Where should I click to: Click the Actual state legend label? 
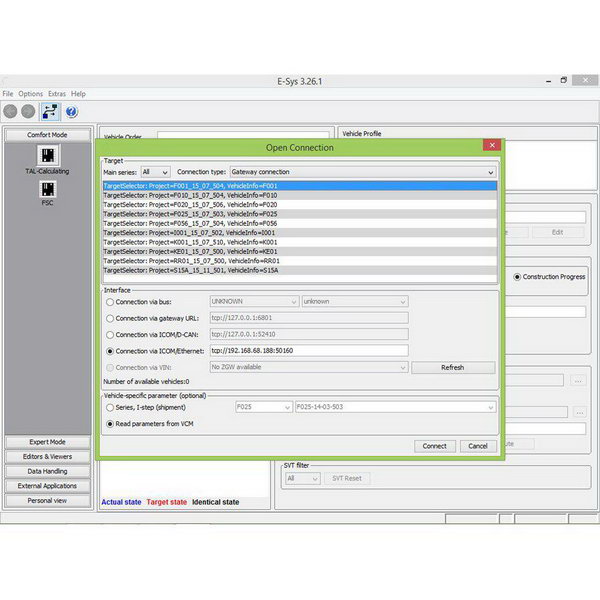(121, 502)
